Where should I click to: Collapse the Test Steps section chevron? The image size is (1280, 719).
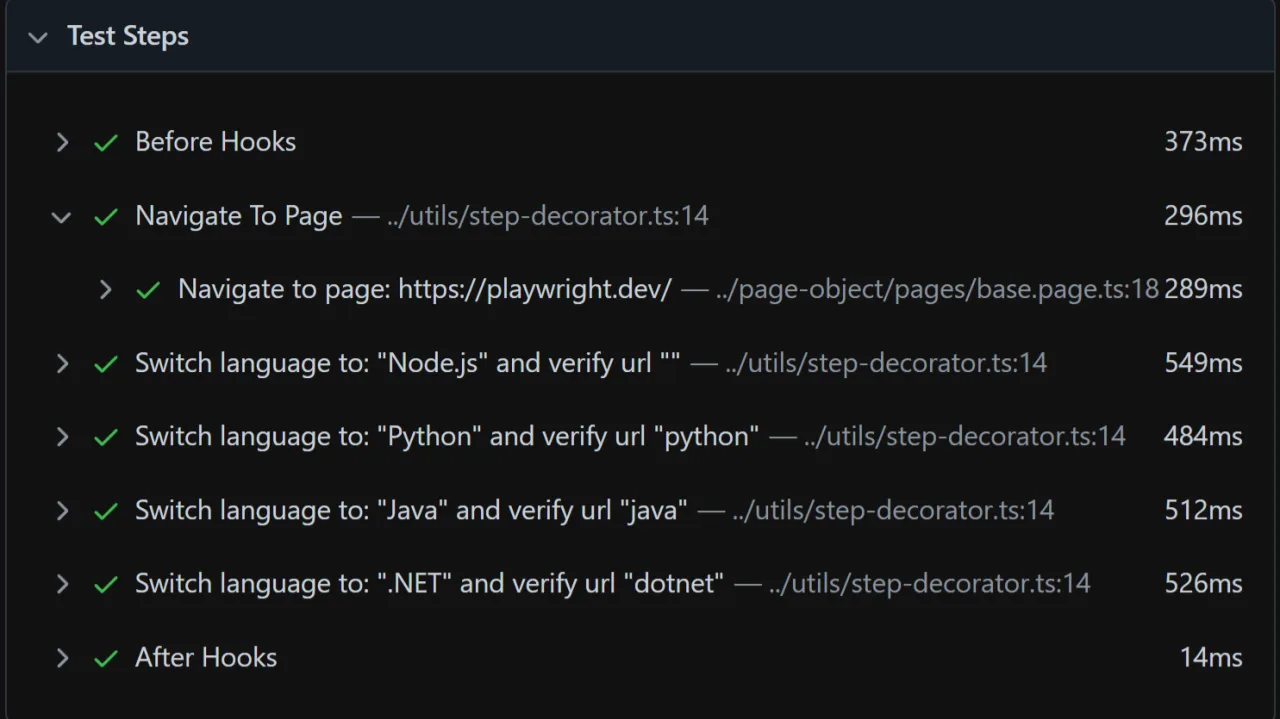pyautogui.click(x=38, y=38)
